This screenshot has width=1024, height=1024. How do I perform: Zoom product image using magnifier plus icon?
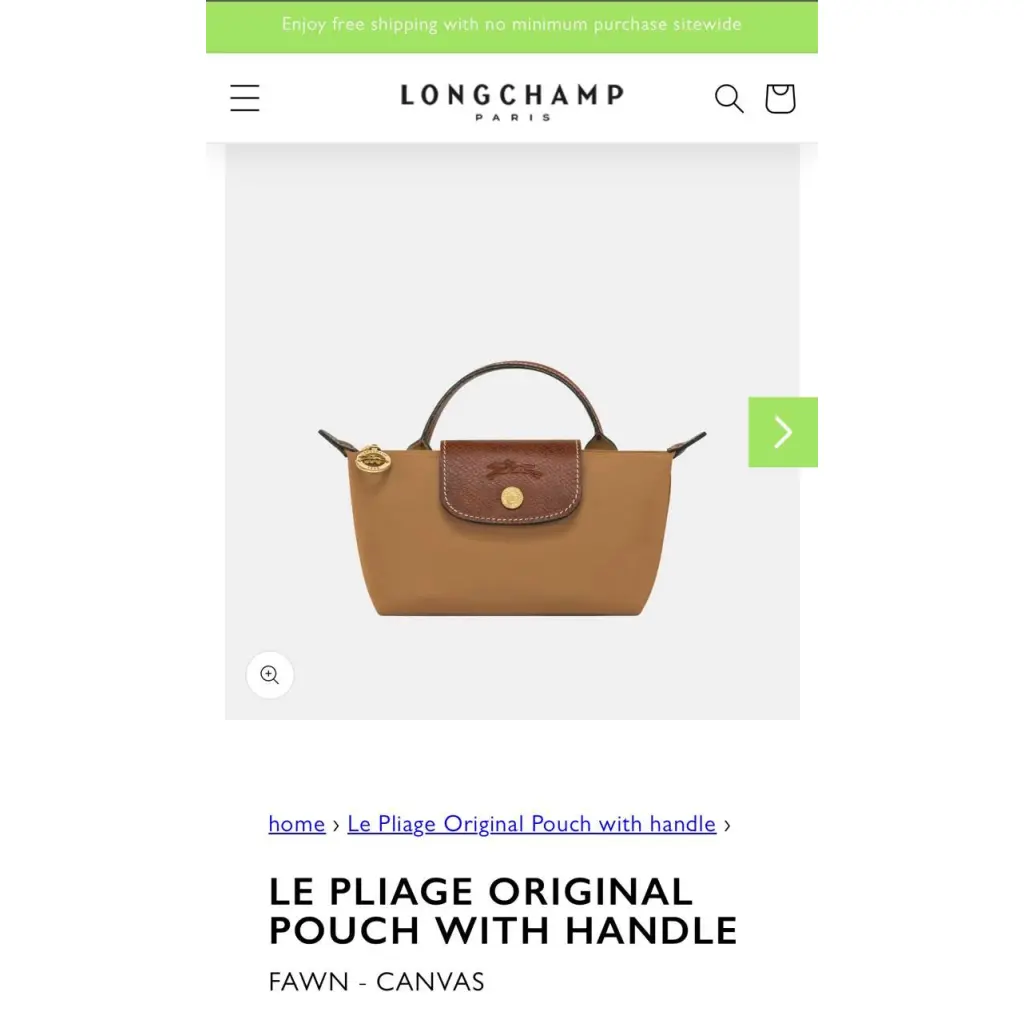pos(270,675)
